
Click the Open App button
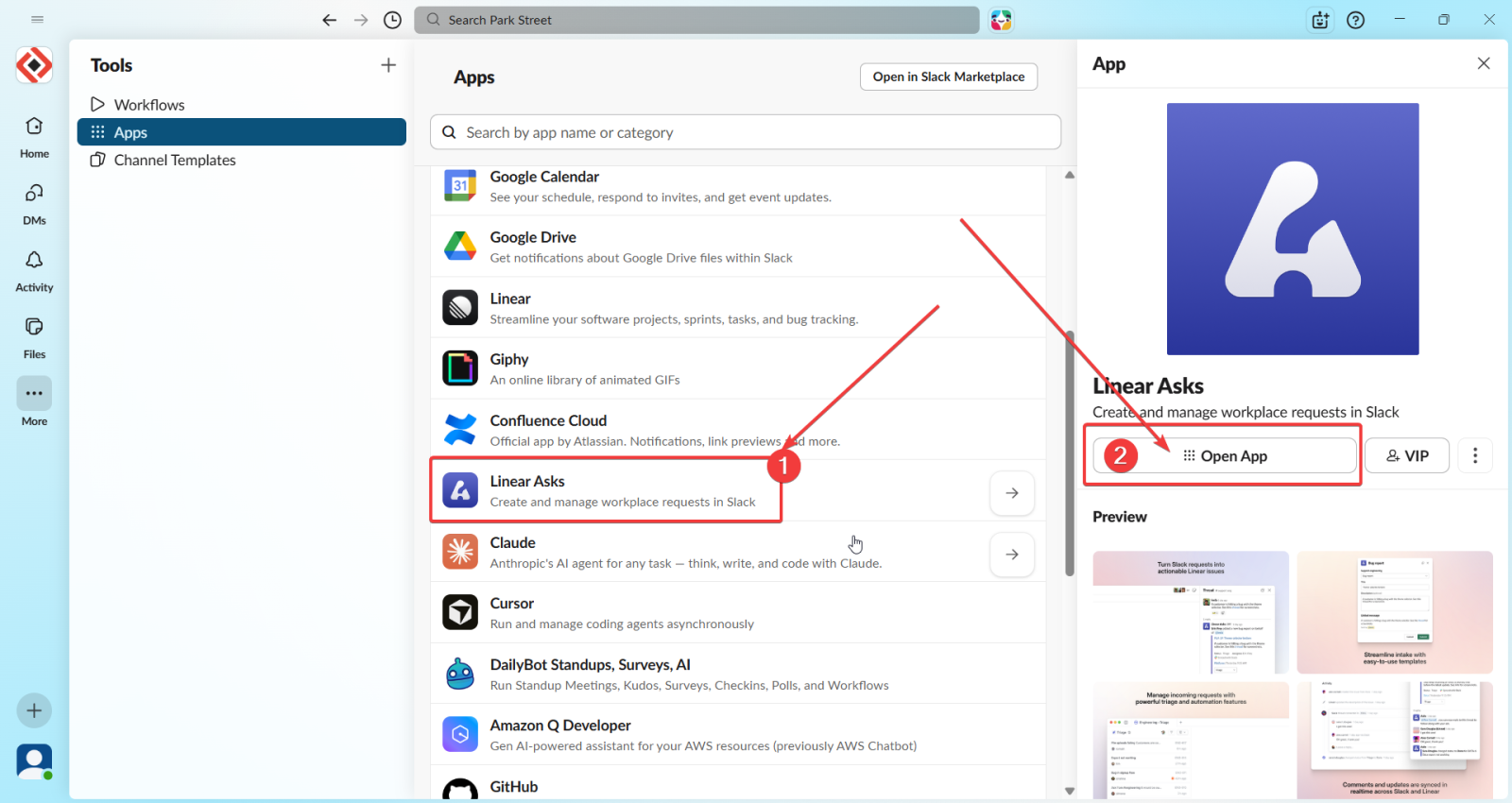point(1225,455)
